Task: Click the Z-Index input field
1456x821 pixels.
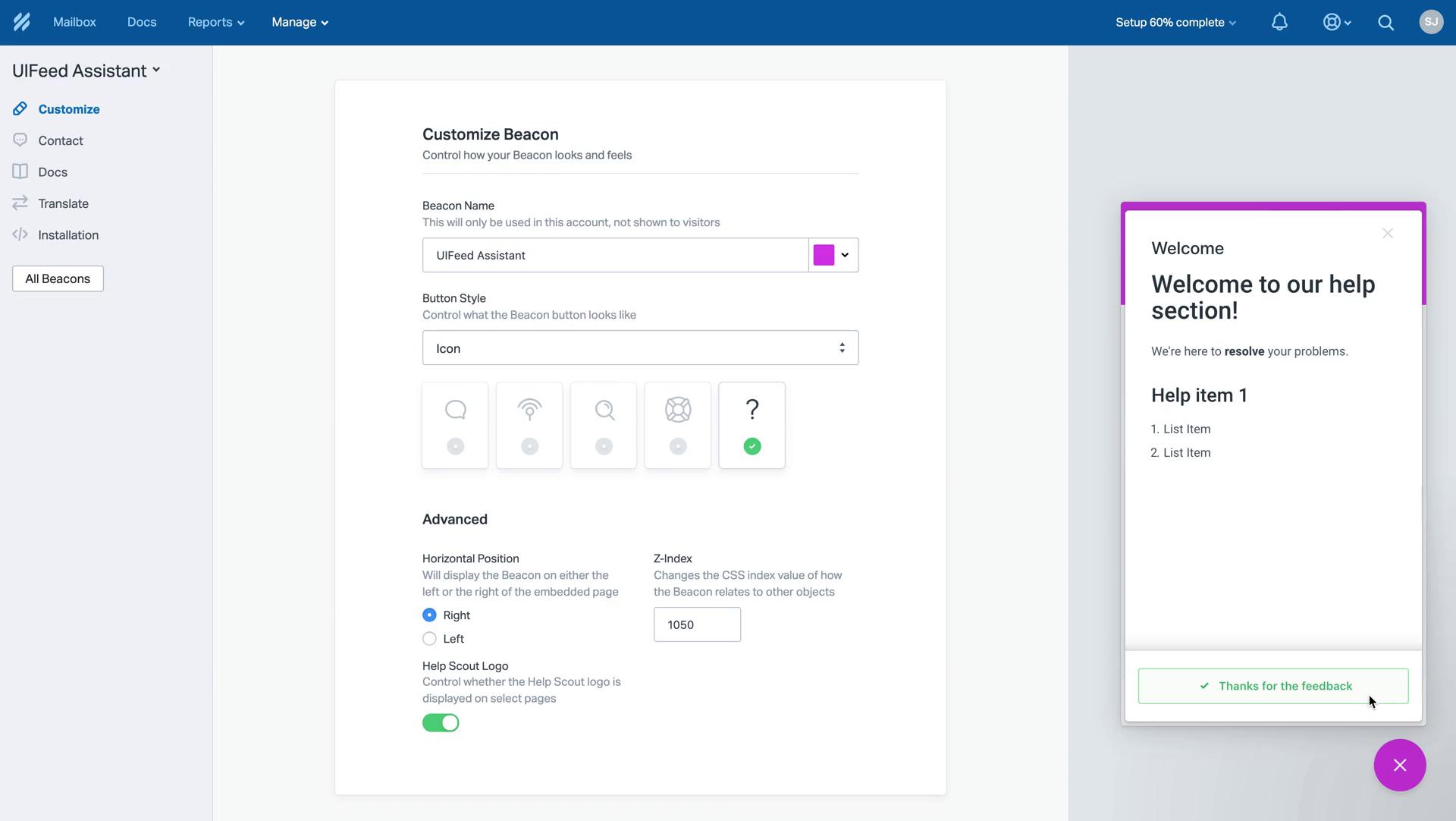Action: [x=696, y=624]
